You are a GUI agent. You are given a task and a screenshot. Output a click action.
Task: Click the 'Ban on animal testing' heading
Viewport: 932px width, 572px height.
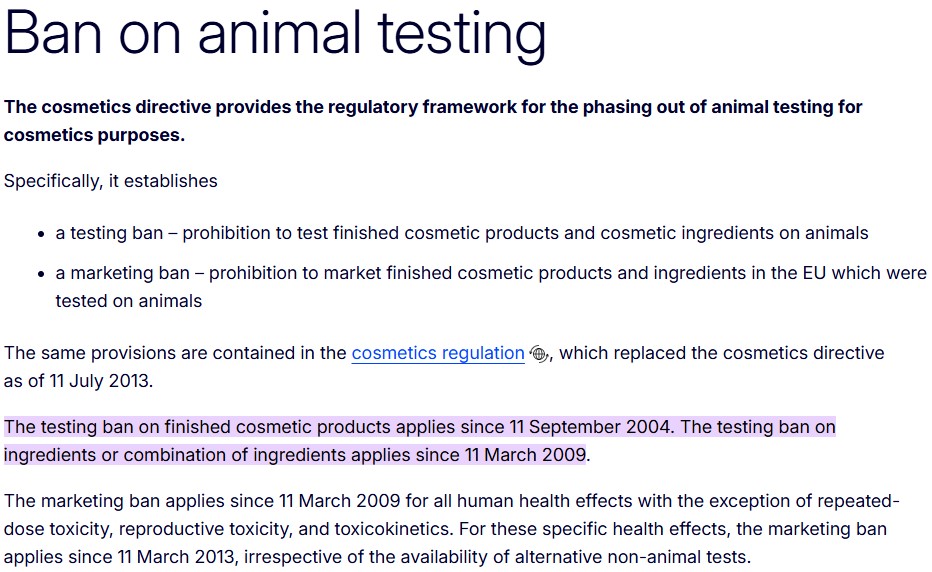(x=275, y=33)
